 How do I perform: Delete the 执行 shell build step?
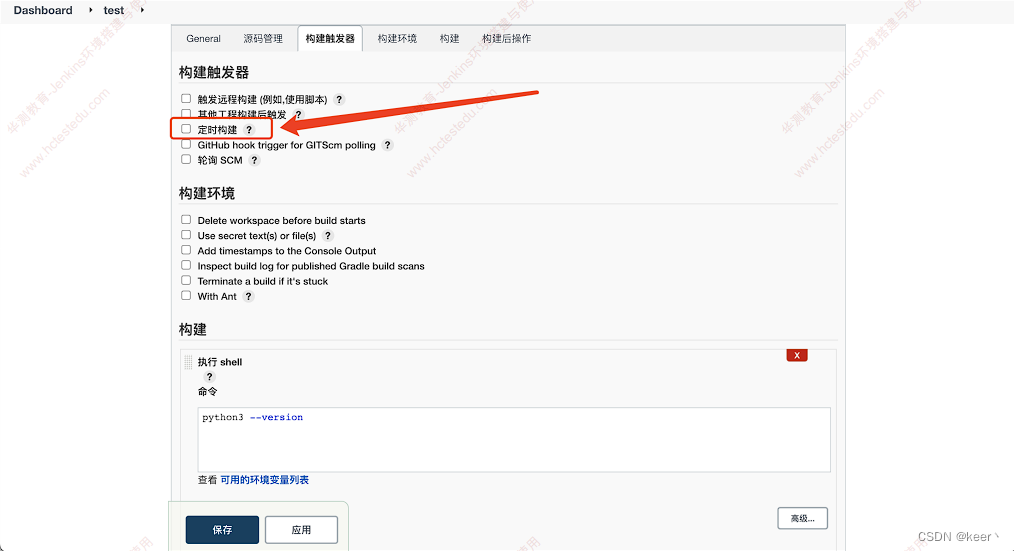pyautogui.click(x=797, y=355)
